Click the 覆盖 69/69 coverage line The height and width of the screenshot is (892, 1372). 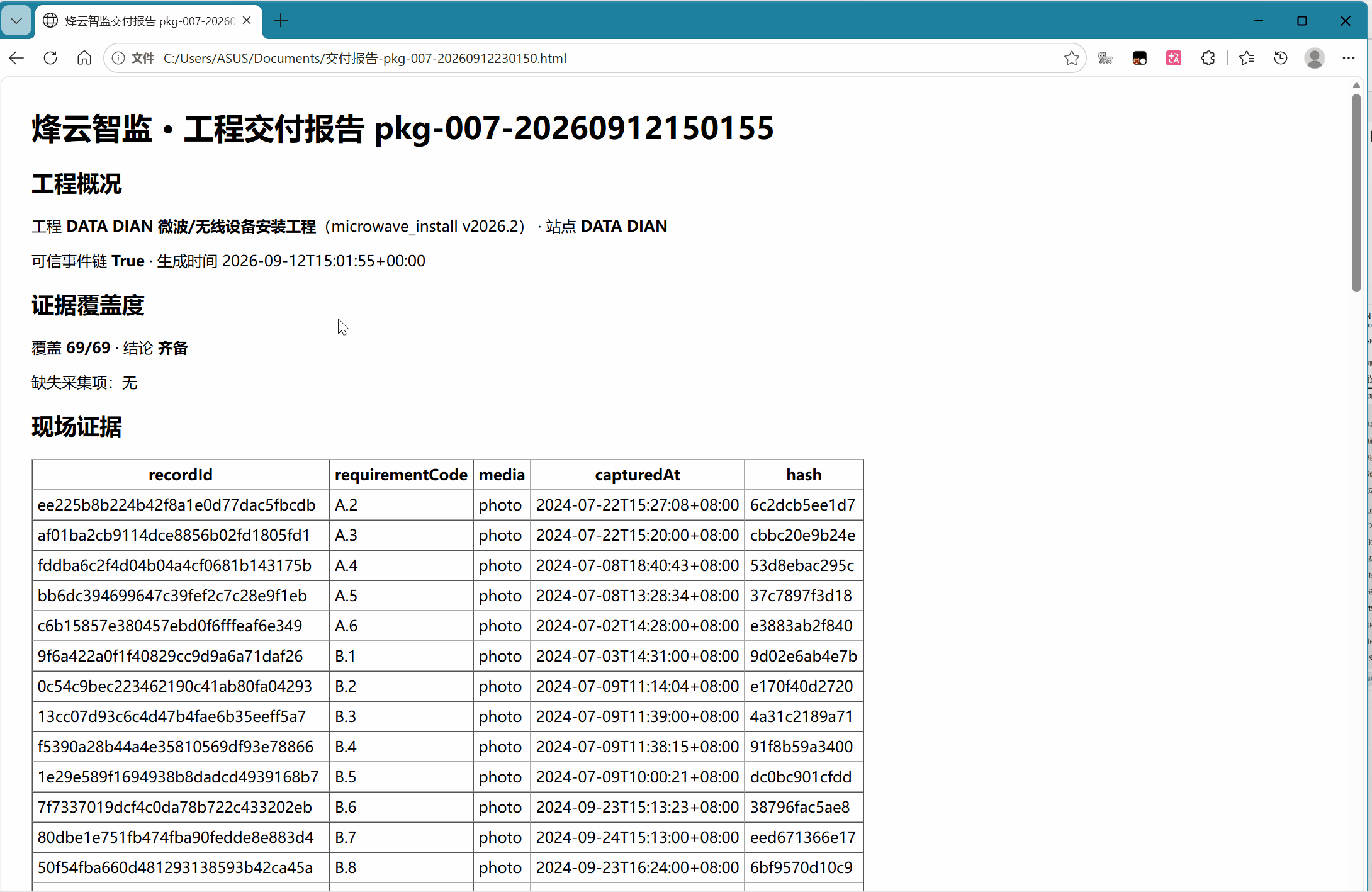(110, 348)
